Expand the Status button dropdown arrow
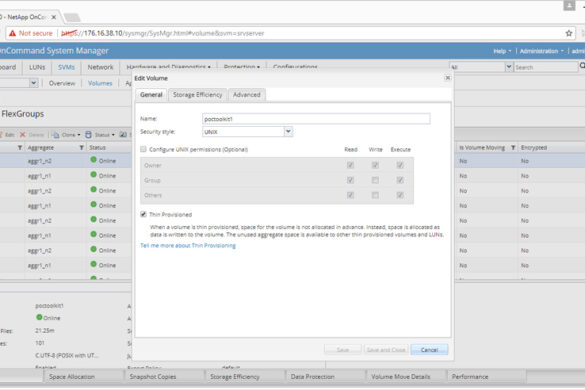Image resolution: width=585 pixels, height=390 pixels. [113, 135]
